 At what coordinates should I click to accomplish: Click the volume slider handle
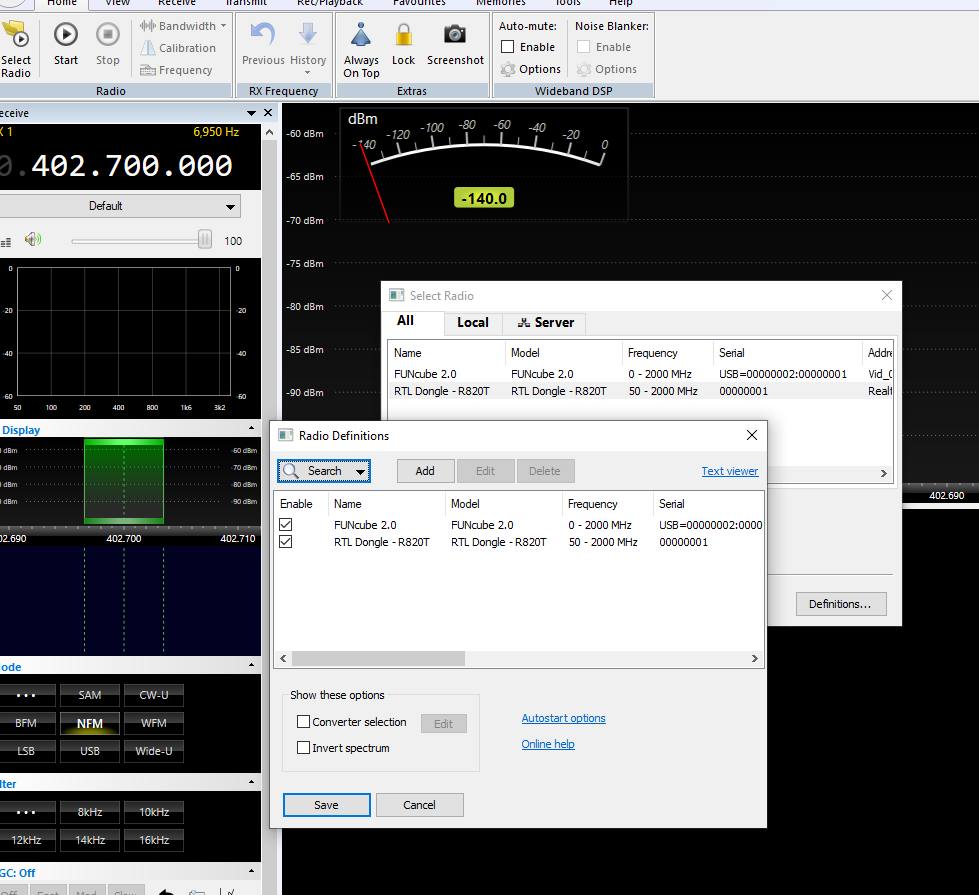point(205,240)
